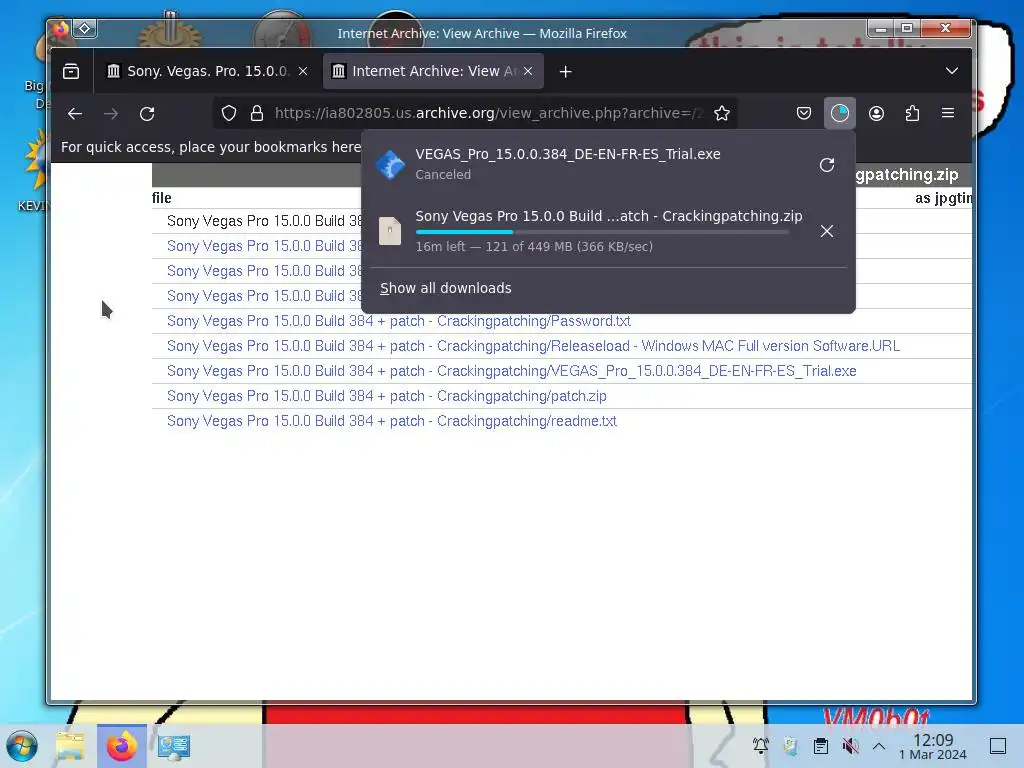Click the show desktop button
The width and height of the screenshot is (1024, 768).
(998, 746)
